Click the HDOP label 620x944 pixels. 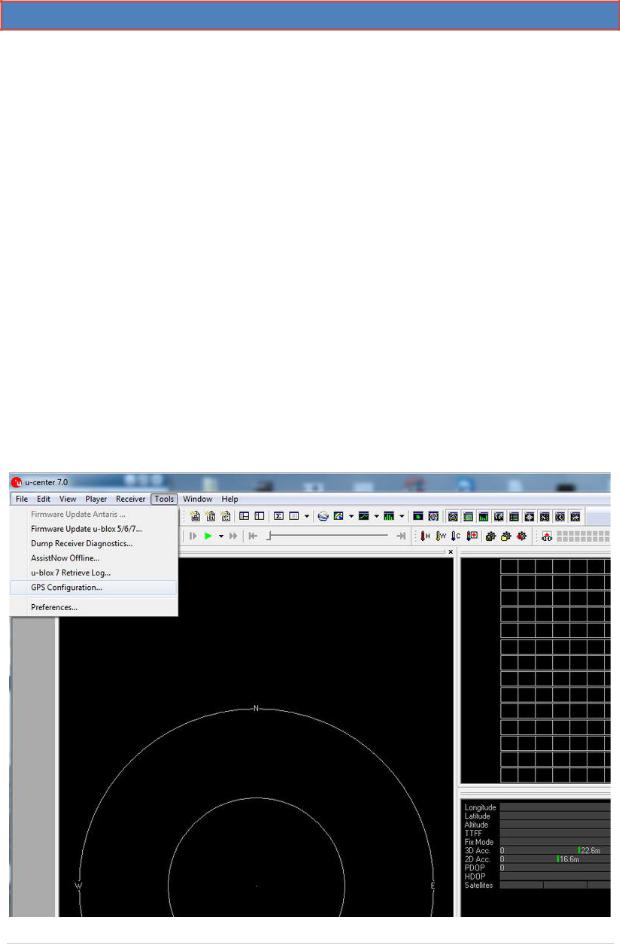click(474, 877)
